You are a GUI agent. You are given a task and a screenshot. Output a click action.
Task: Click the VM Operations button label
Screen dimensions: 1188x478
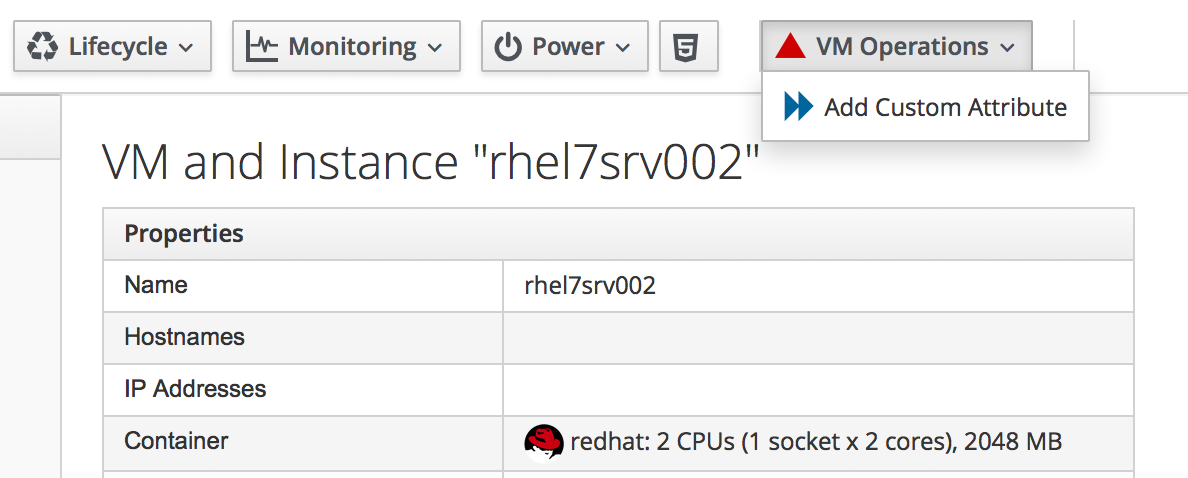pos(901,47)
